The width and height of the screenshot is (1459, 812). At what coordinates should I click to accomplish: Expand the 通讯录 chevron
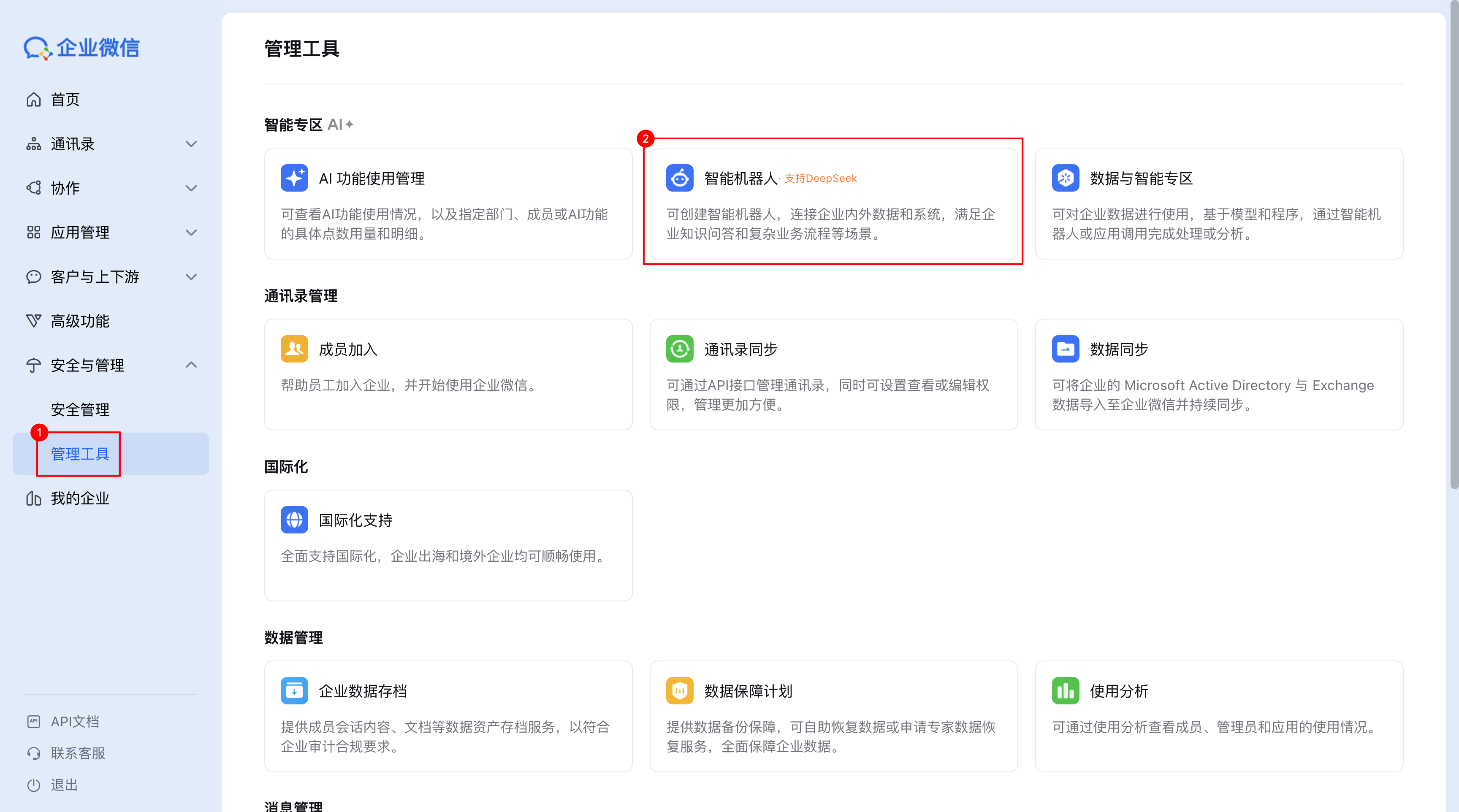pos(191,144)
